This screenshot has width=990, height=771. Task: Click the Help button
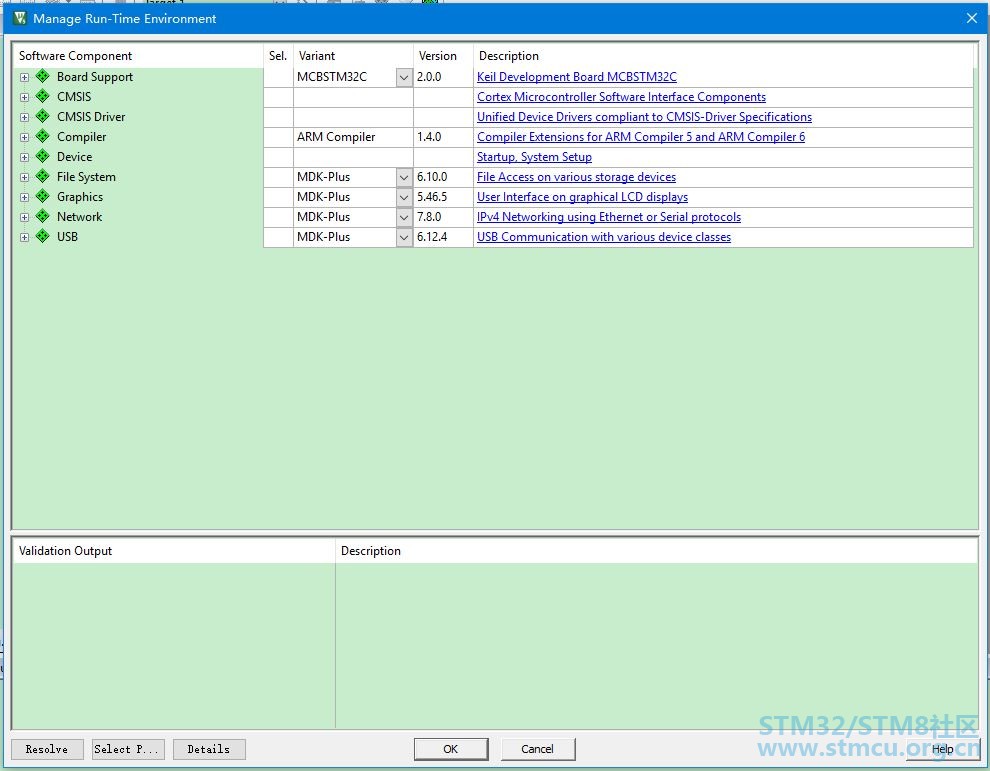pos(942,749)
